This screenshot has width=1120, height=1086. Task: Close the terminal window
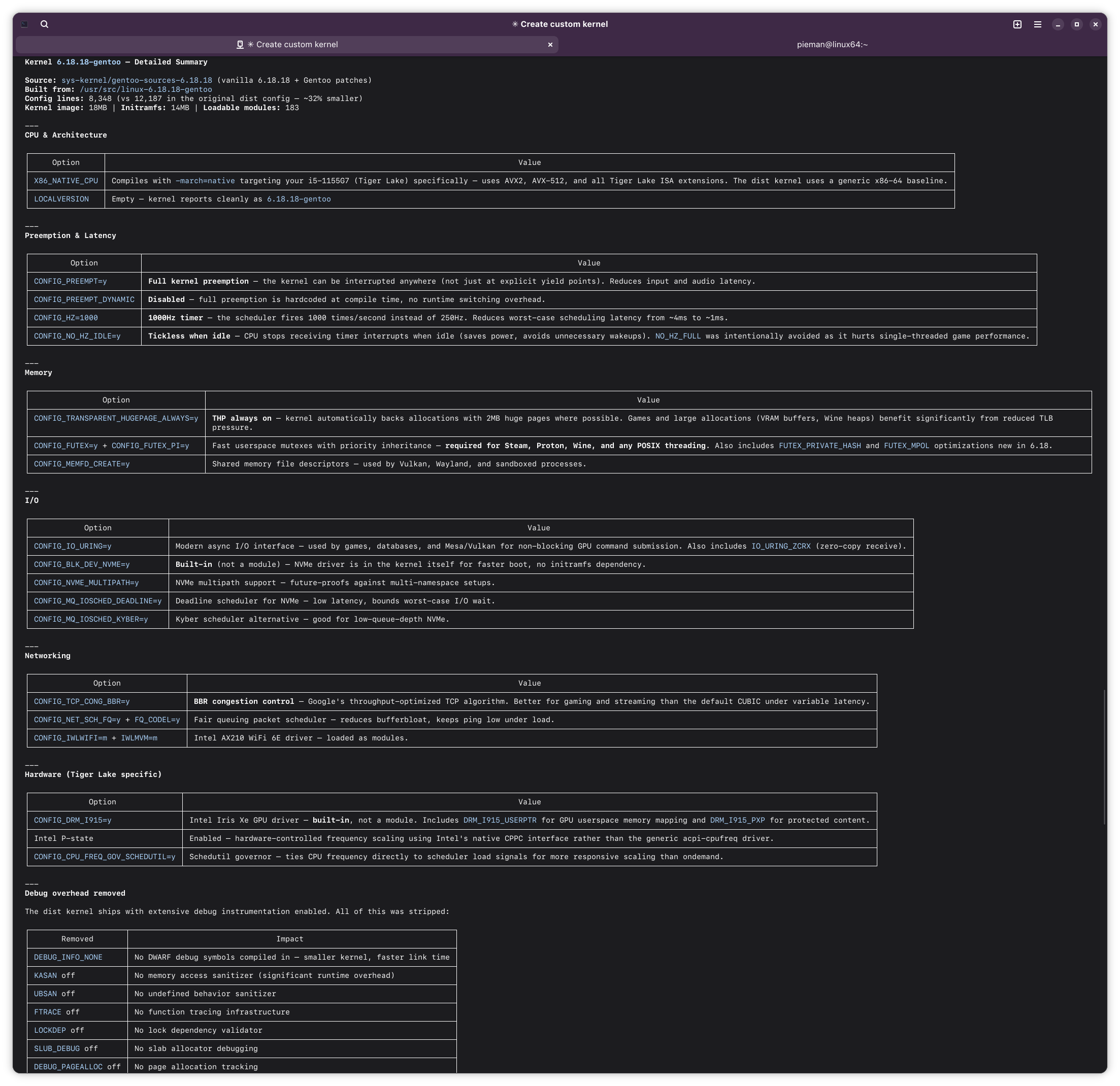point(1095,24)
